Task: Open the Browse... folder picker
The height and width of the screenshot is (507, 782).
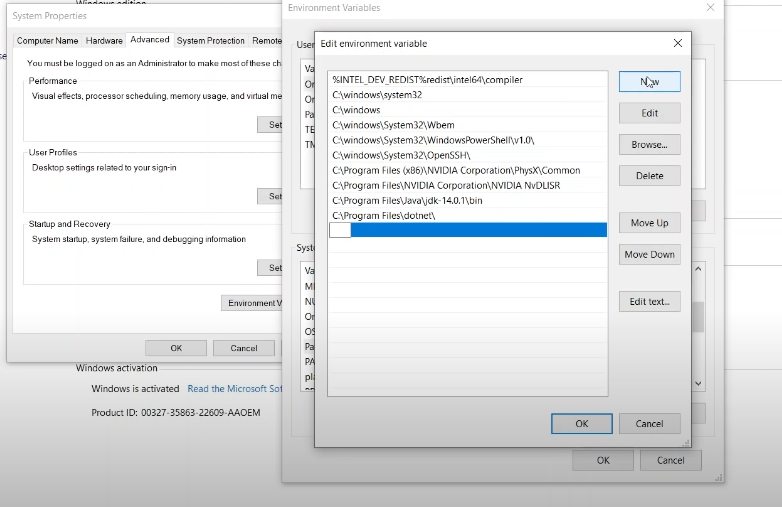Action: (649, 144)
